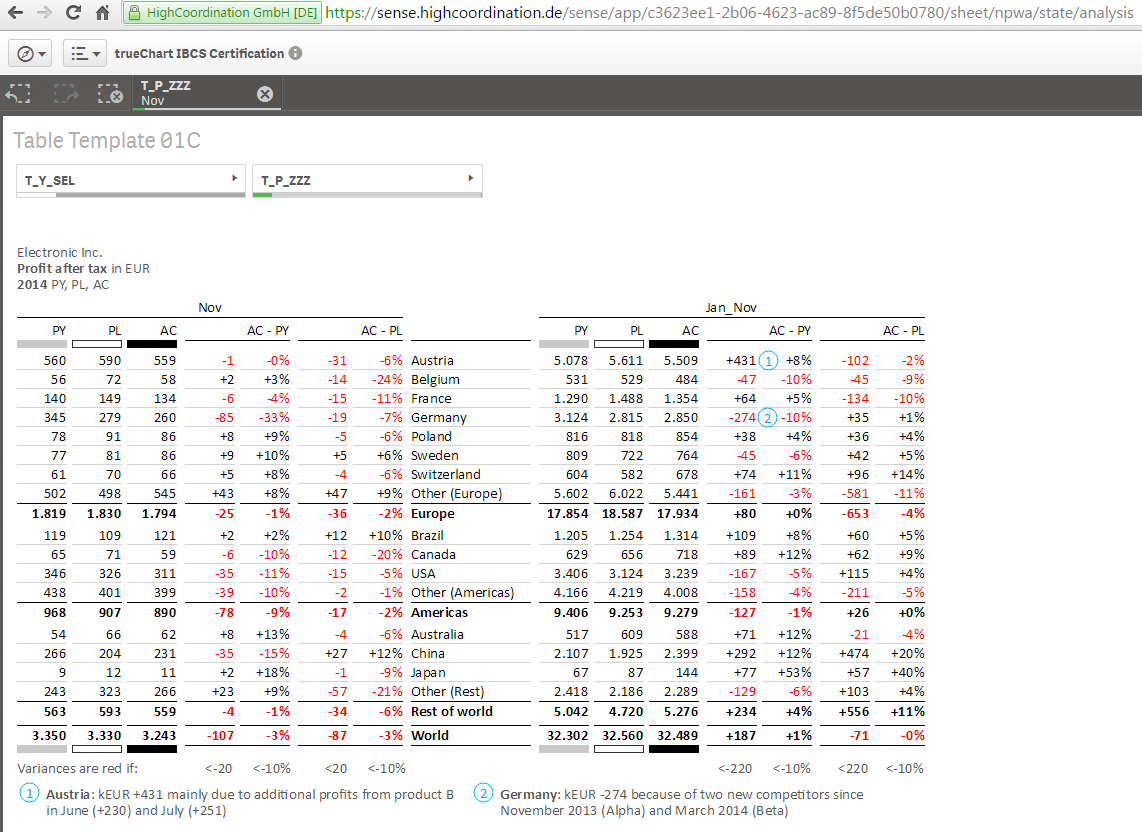The width and height of the screenshot is (1142, 832).
Task: Focus the URL address field
Action: coord(728,12)
